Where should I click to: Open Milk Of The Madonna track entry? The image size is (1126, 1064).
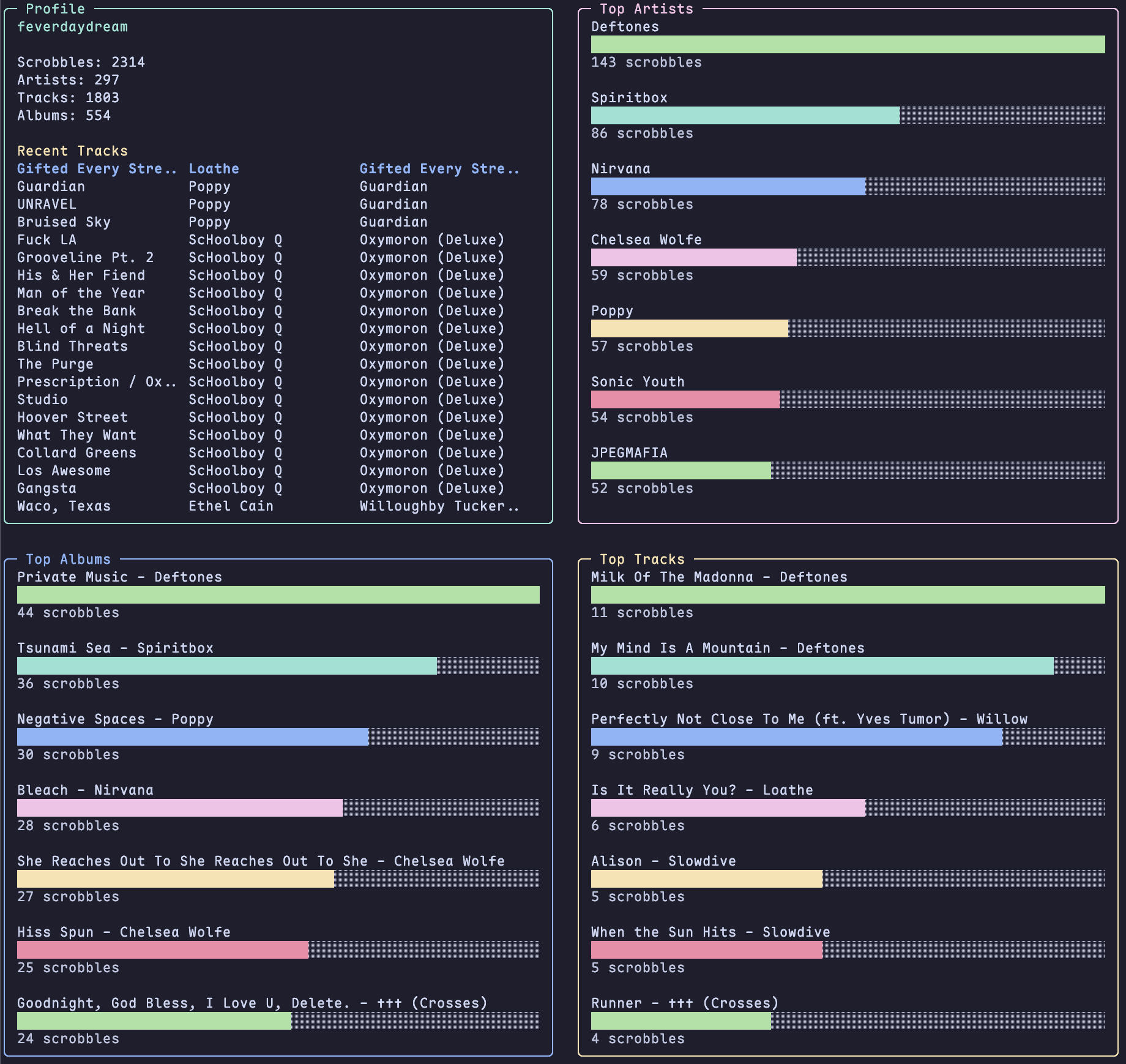[719, 577]
